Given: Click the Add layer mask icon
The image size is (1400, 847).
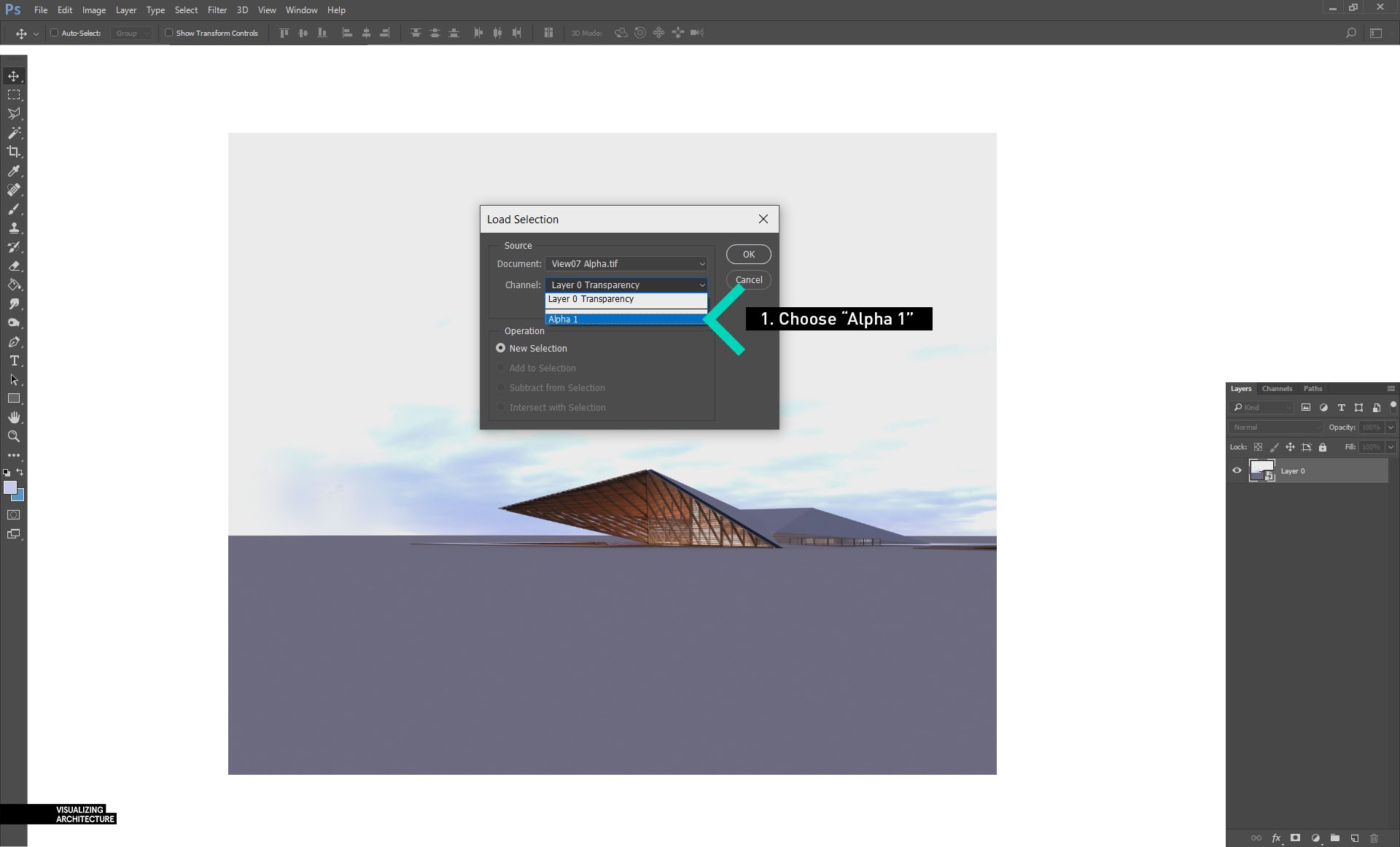Looking at the screenshot, I should [1295, 838].
